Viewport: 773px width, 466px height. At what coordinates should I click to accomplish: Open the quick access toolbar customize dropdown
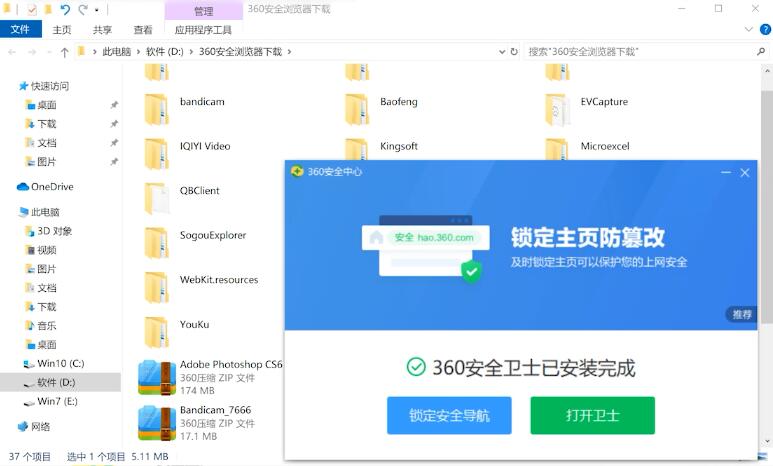pyautogui.click(x=97, y=10)
